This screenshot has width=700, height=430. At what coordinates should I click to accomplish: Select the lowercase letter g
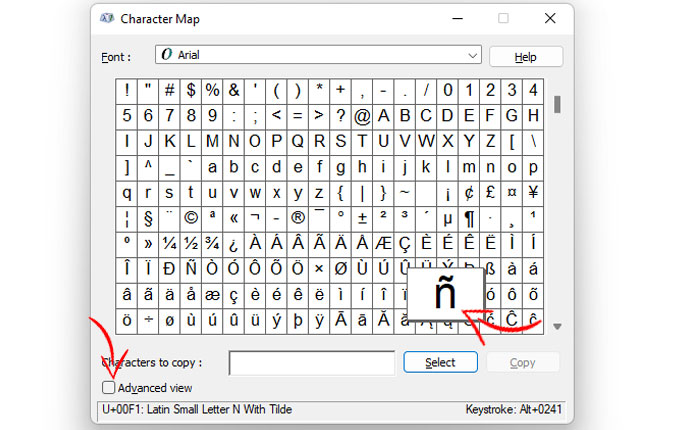[341, 168]
